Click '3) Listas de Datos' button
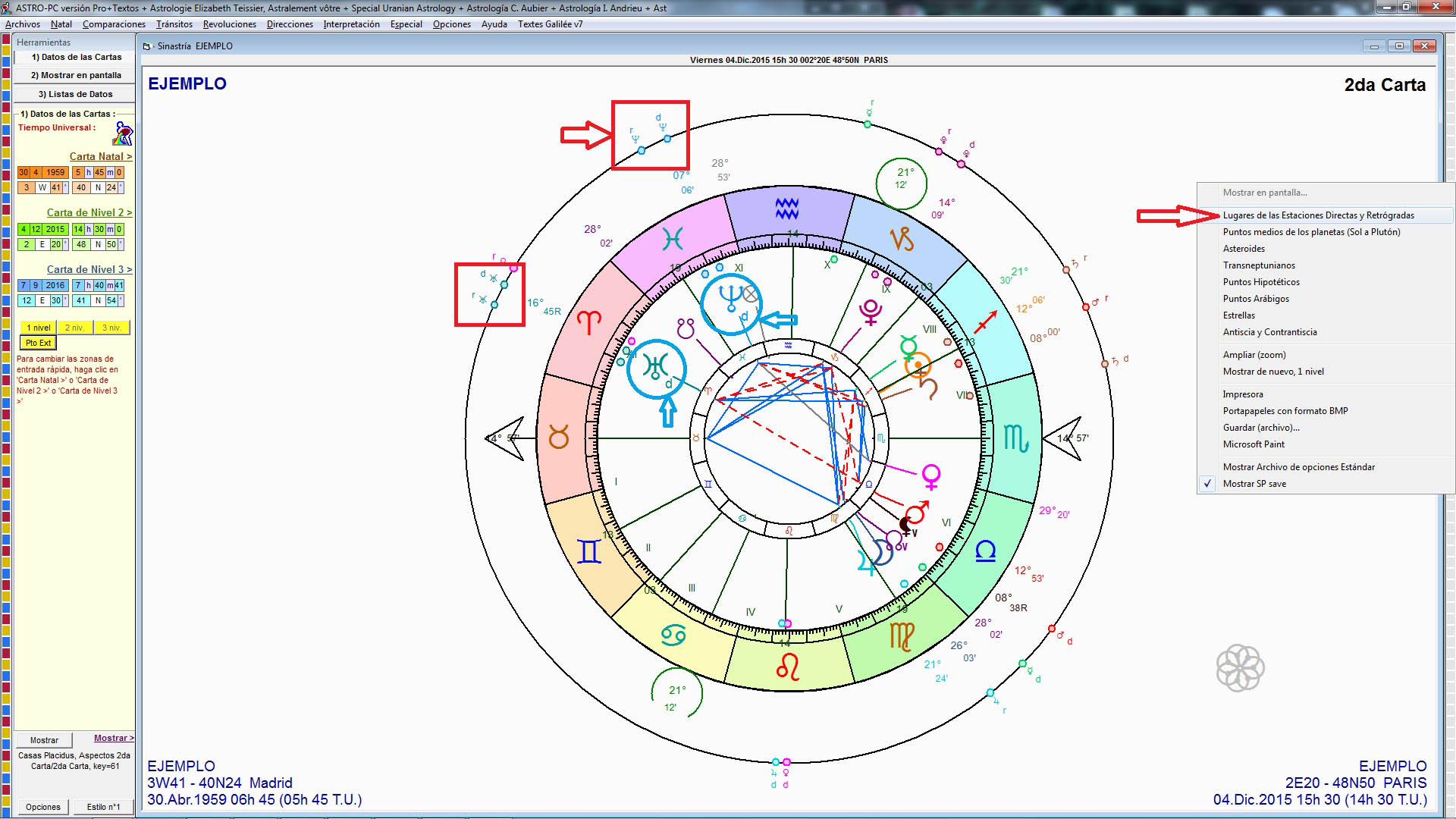Viewport: 1456px width, 819px height. 75,94
